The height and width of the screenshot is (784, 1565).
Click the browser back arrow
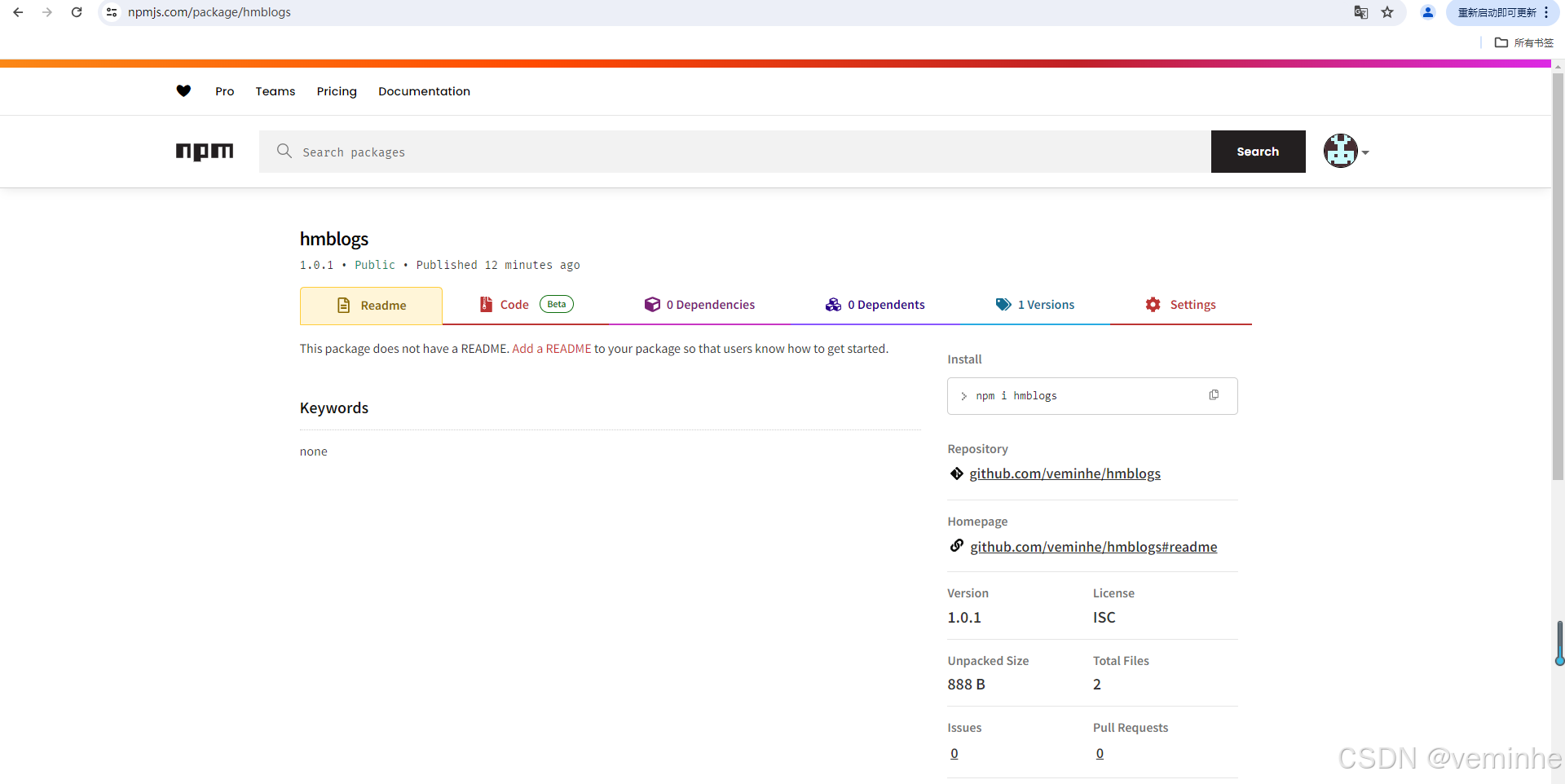click(18, 12)
